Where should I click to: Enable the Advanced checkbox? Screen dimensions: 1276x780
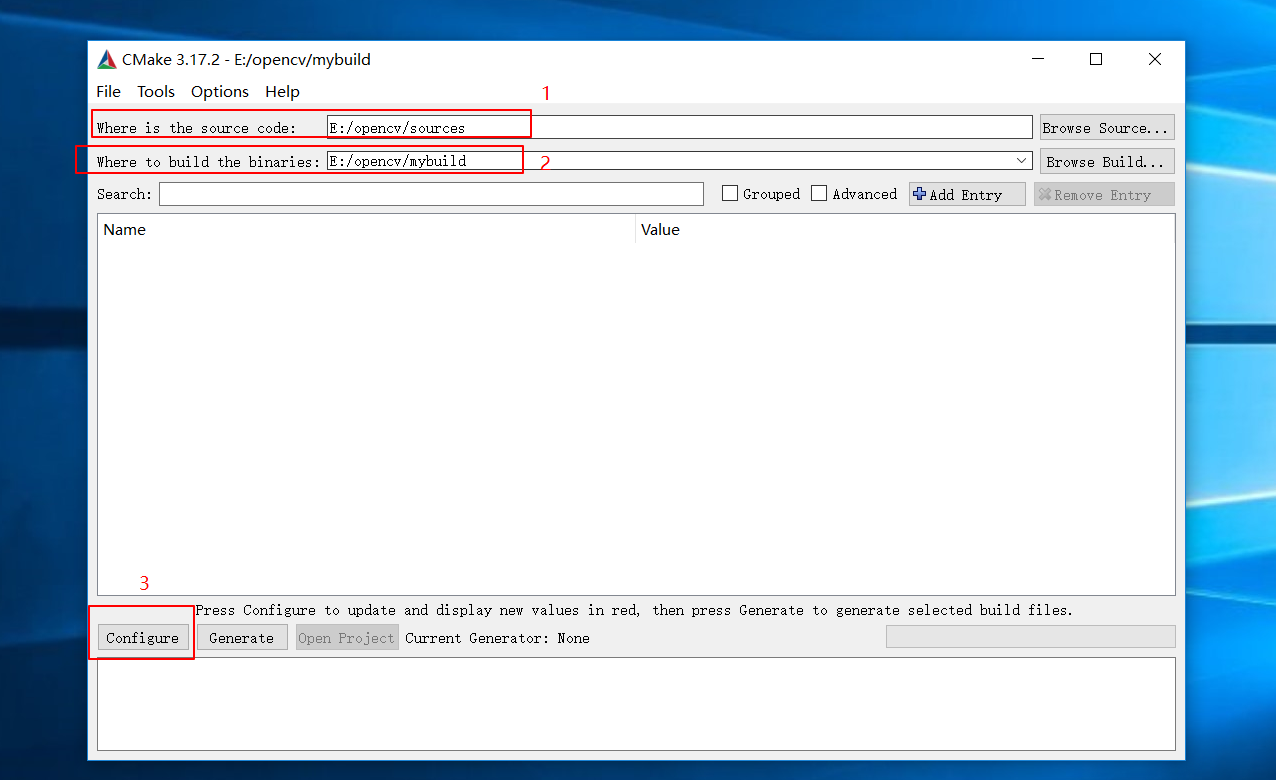(819, 194)
